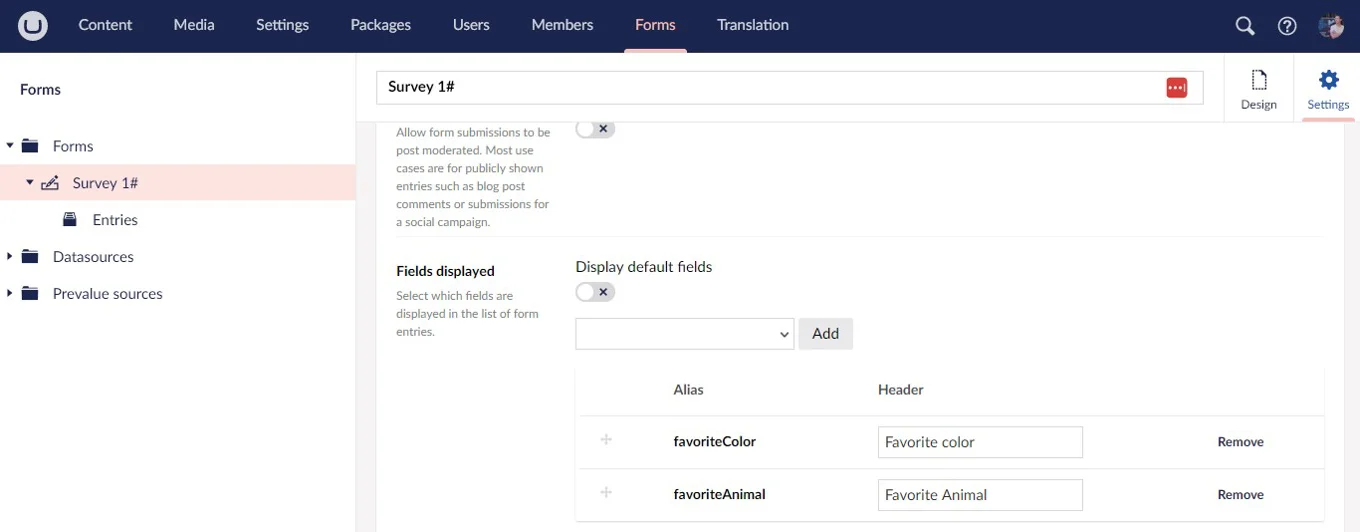Go to the Content section

(x=106, y=25)
